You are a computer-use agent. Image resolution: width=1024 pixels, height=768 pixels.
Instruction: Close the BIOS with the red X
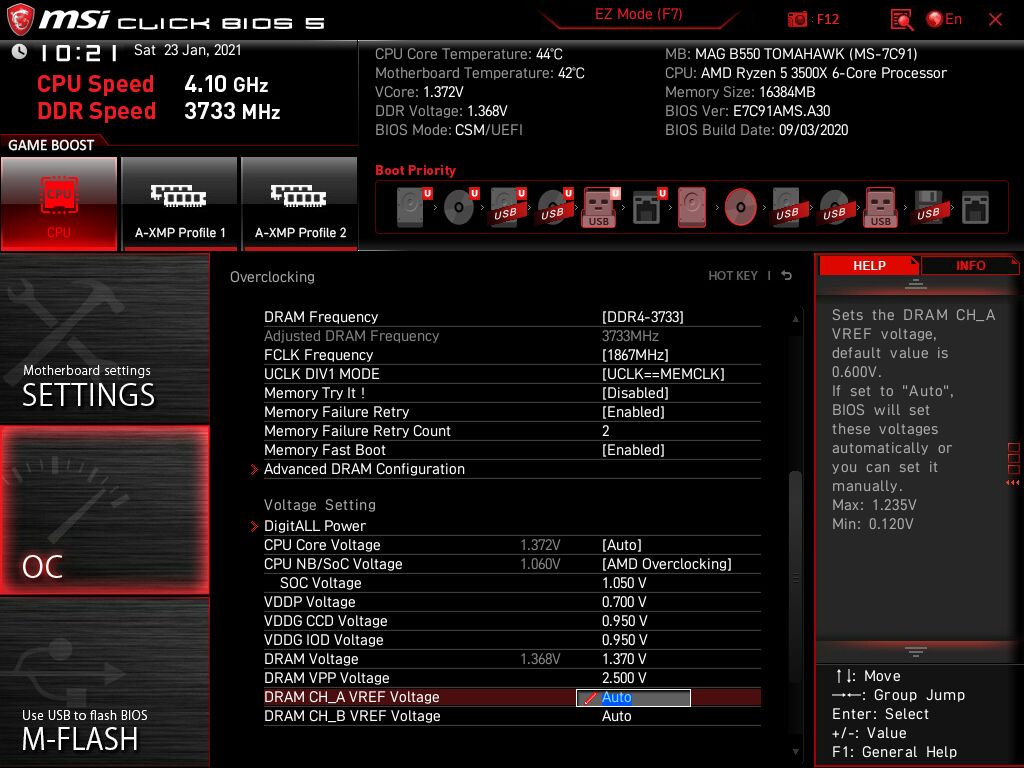click(995, 20)
